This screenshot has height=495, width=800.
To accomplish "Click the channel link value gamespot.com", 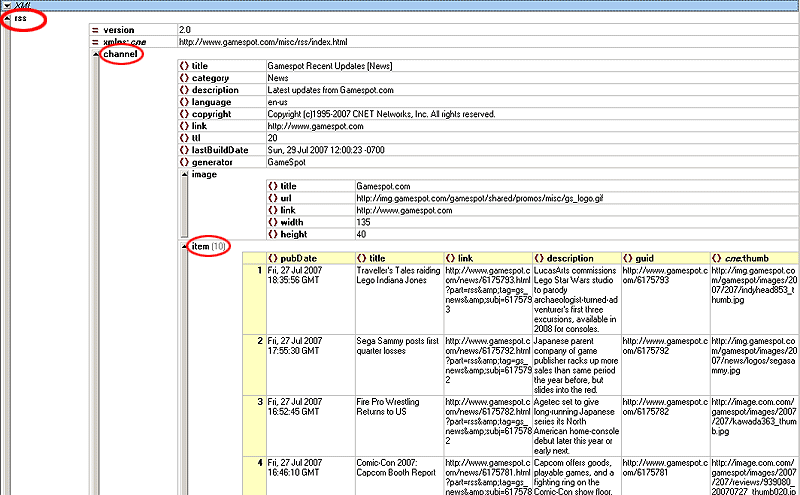I will tap(315, 126).
